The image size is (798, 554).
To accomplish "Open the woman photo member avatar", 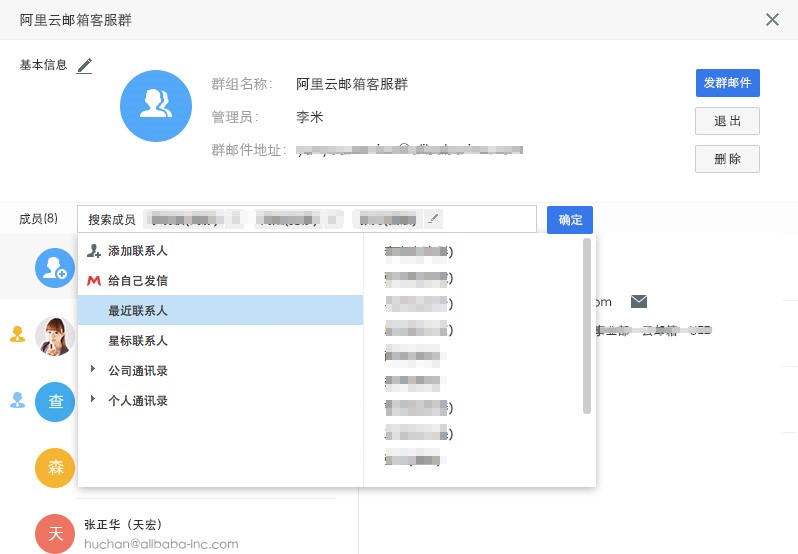I will pyautogui.click(x=55, y=336).
